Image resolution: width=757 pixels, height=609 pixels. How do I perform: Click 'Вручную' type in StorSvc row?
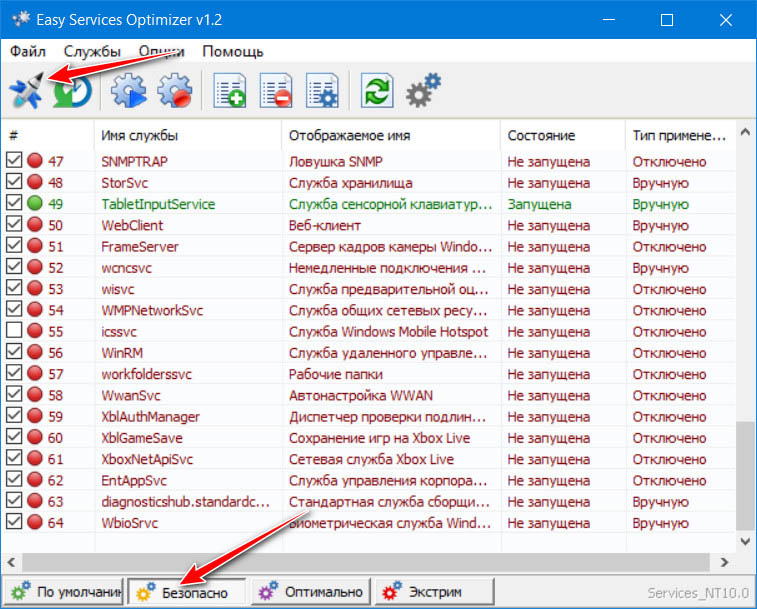pyautogui.click(x=660, y=183)
